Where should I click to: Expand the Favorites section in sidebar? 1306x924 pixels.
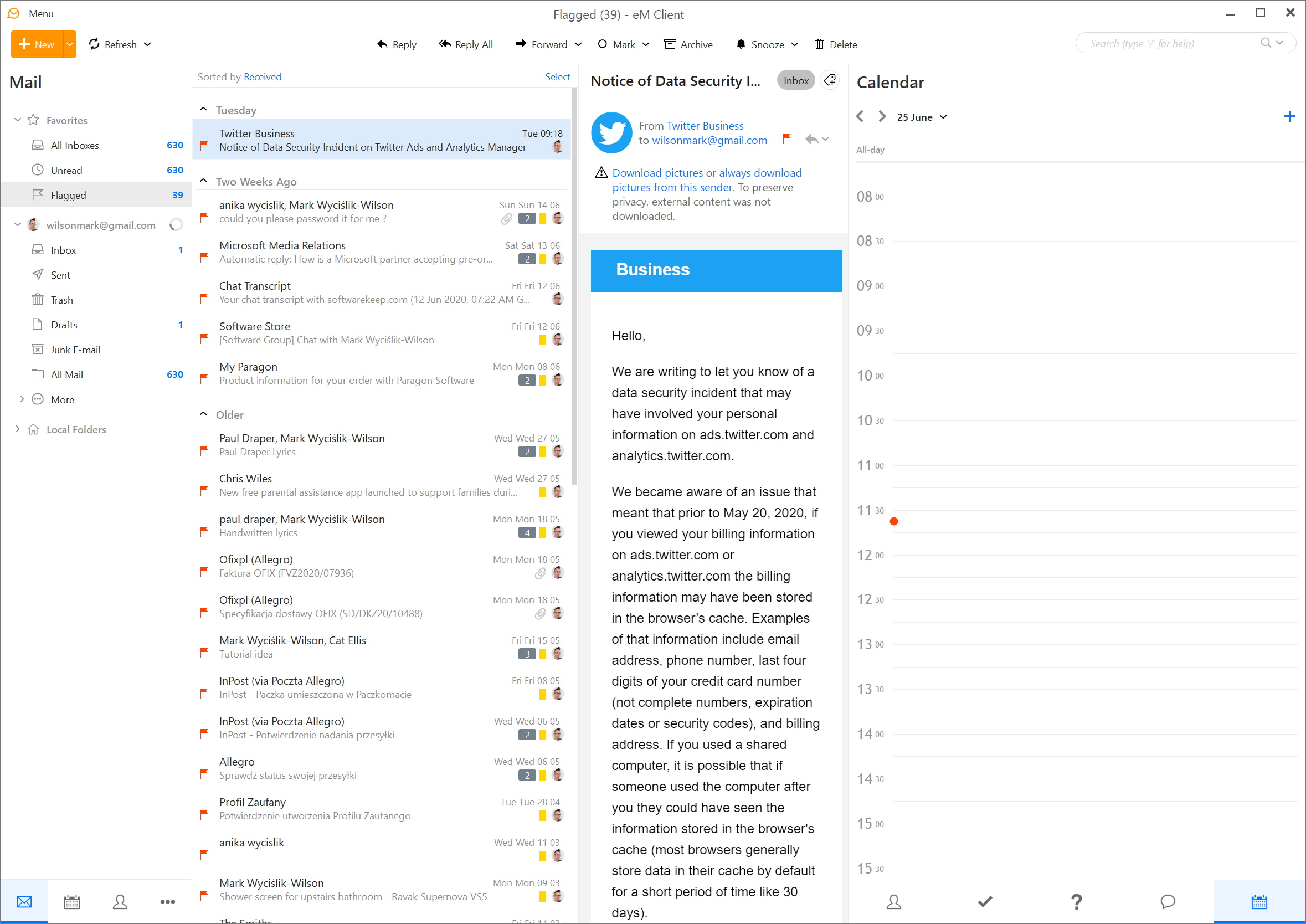click(x=17, y=119)
